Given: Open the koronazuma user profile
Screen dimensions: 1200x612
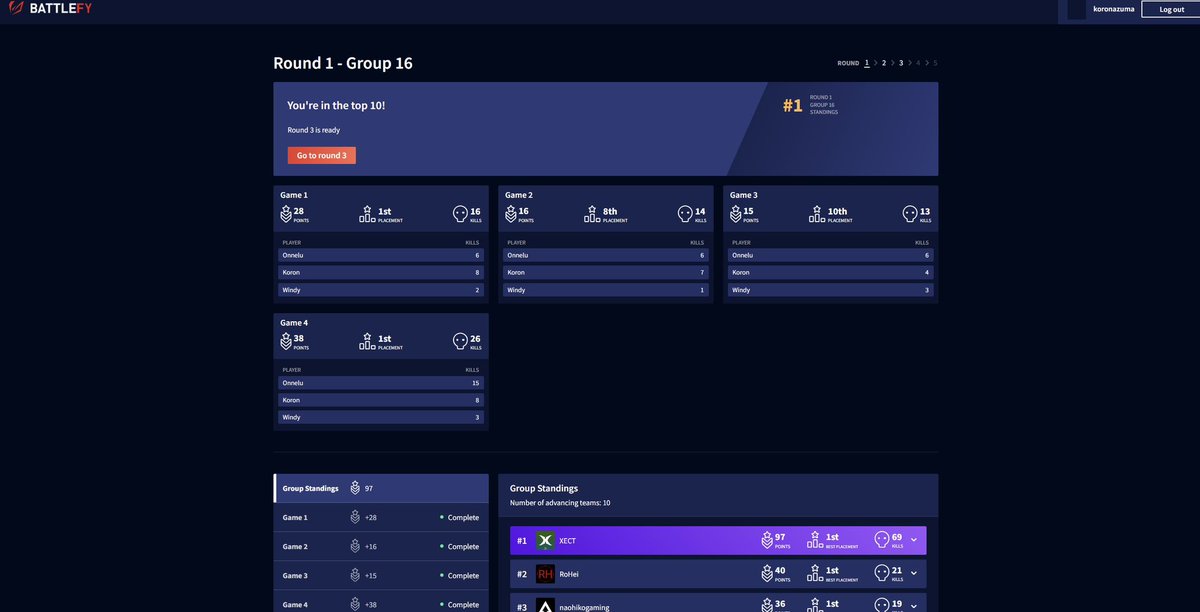Looking at the screenshot, I should [x=1114, y=9].
